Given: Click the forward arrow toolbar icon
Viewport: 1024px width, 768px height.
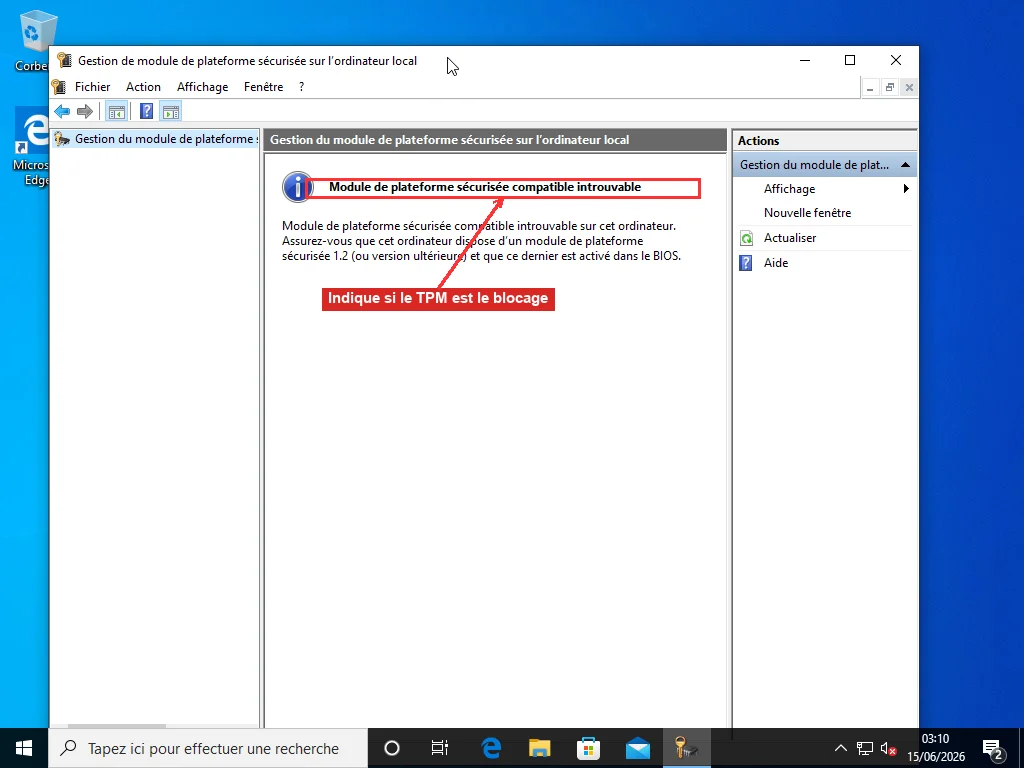Looking at the screenshot, I should click(x=85, y=112).
